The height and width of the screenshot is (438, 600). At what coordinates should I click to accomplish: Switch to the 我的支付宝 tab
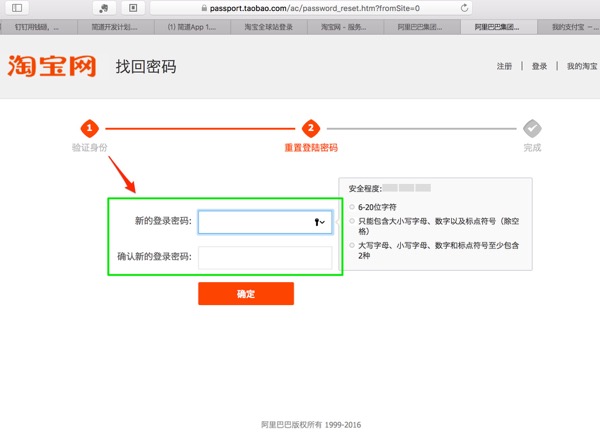point(569,27)
